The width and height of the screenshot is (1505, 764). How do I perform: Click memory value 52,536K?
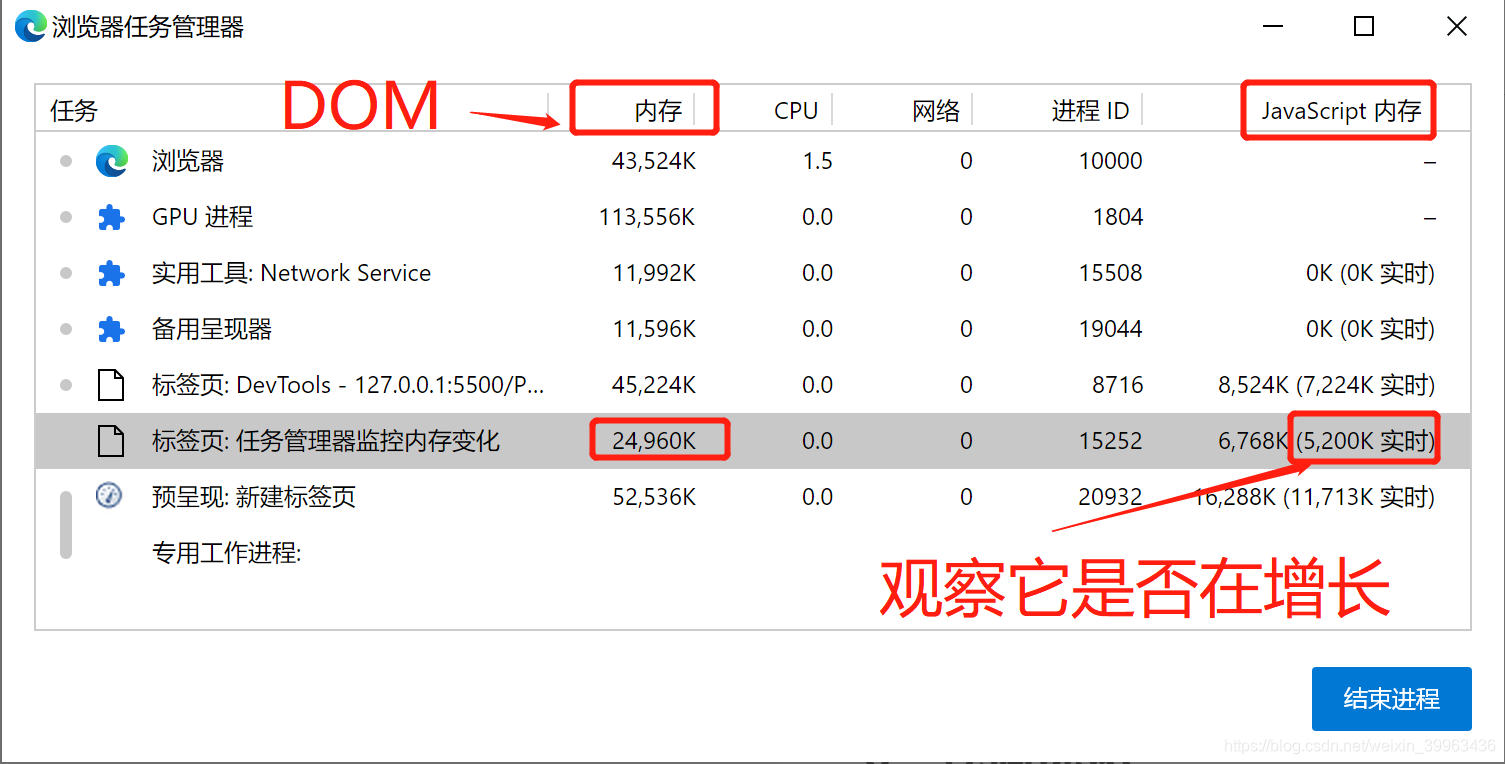[654, 497]
